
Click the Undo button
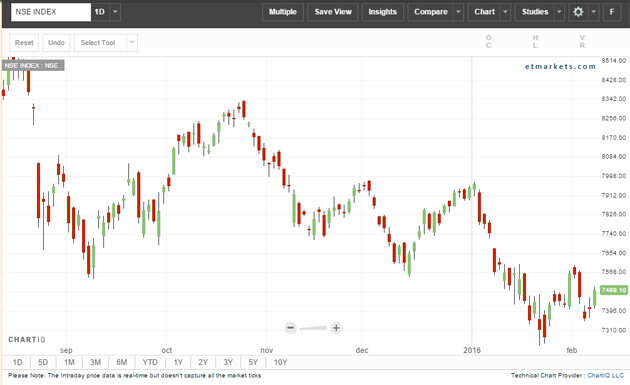[56, 43]
